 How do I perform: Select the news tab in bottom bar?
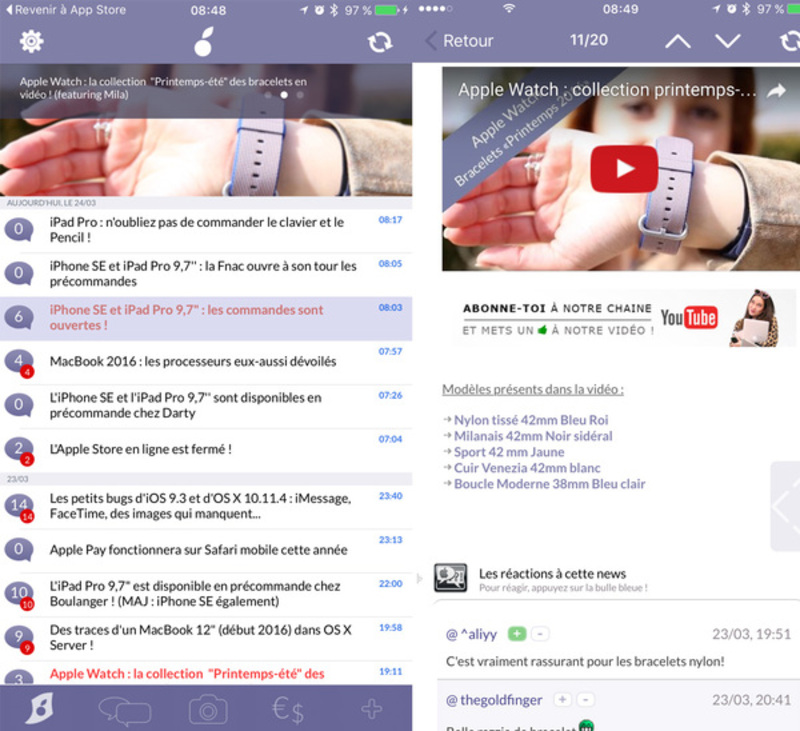pos(40,708)
